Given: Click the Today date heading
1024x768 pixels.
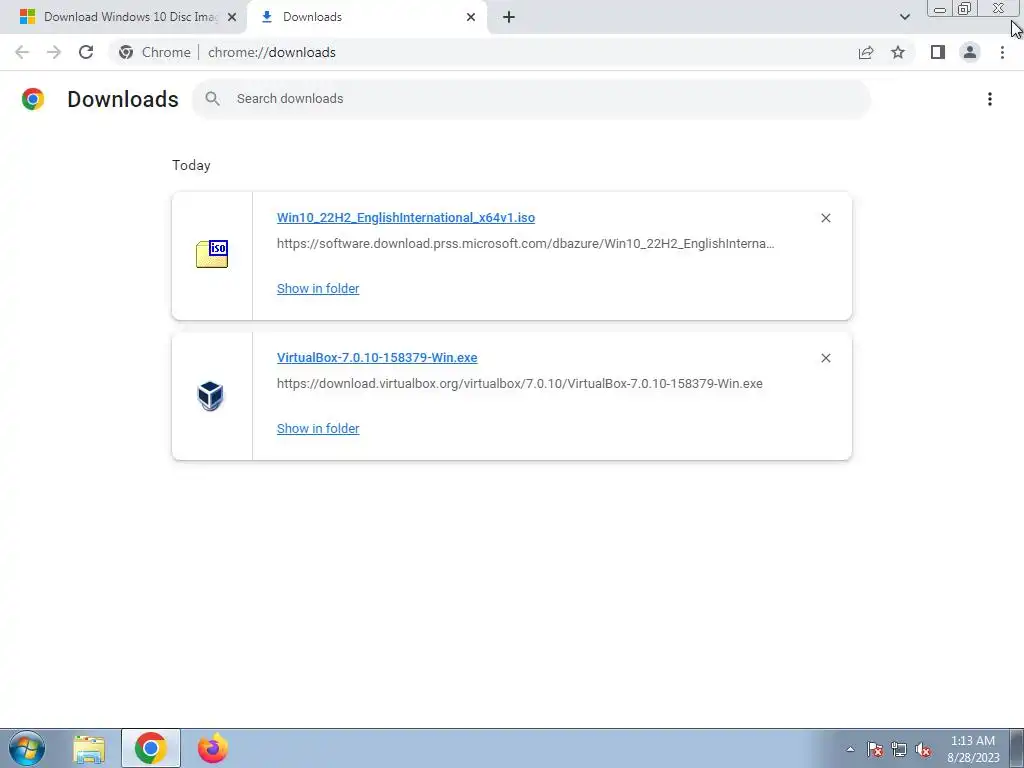Looking at the screenshot, I should (191, 165).
